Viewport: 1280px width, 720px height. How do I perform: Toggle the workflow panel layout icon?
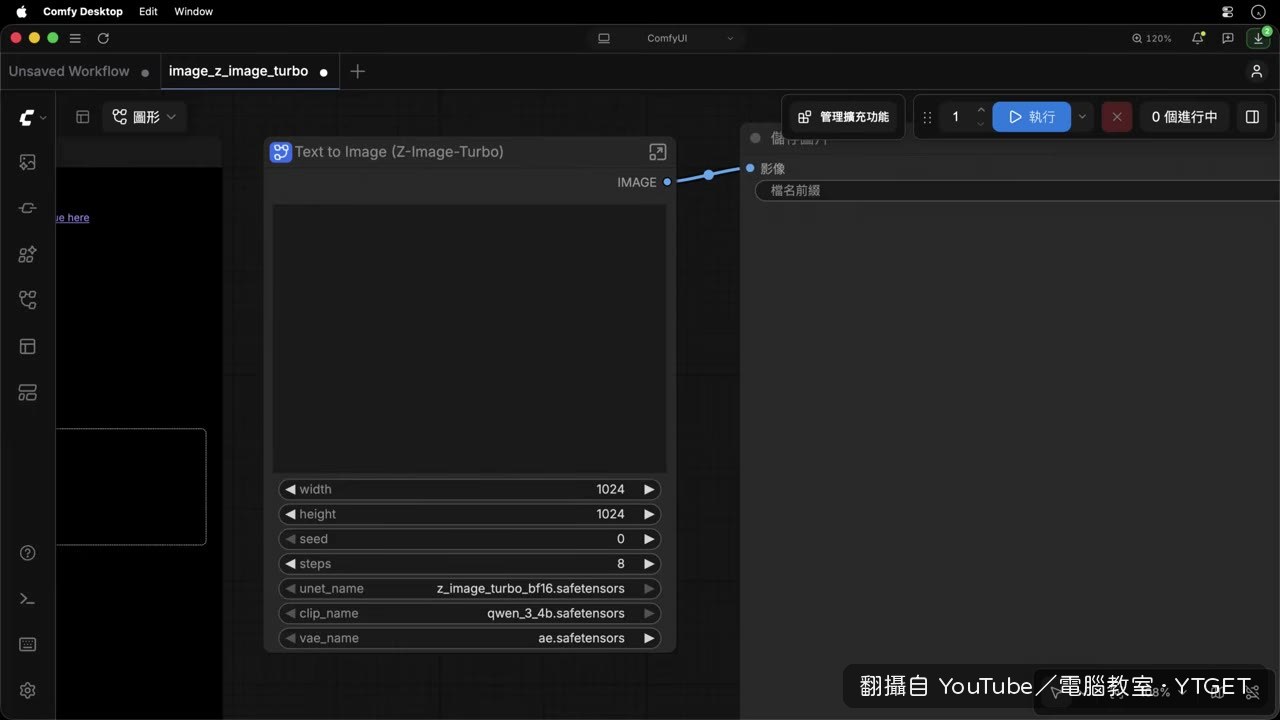coord(83,117)
